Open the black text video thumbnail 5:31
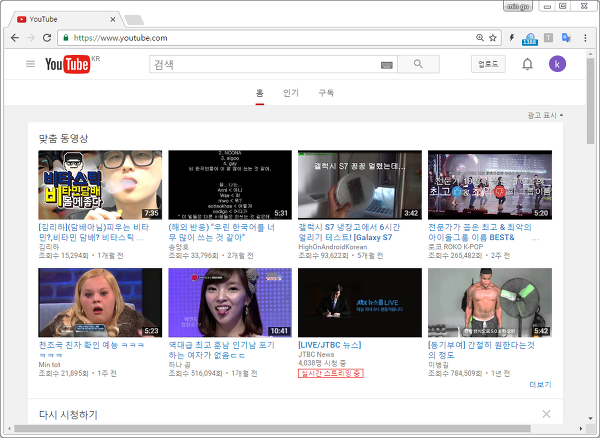Screen dimensions: 600x438 click(x=230, y=185)
